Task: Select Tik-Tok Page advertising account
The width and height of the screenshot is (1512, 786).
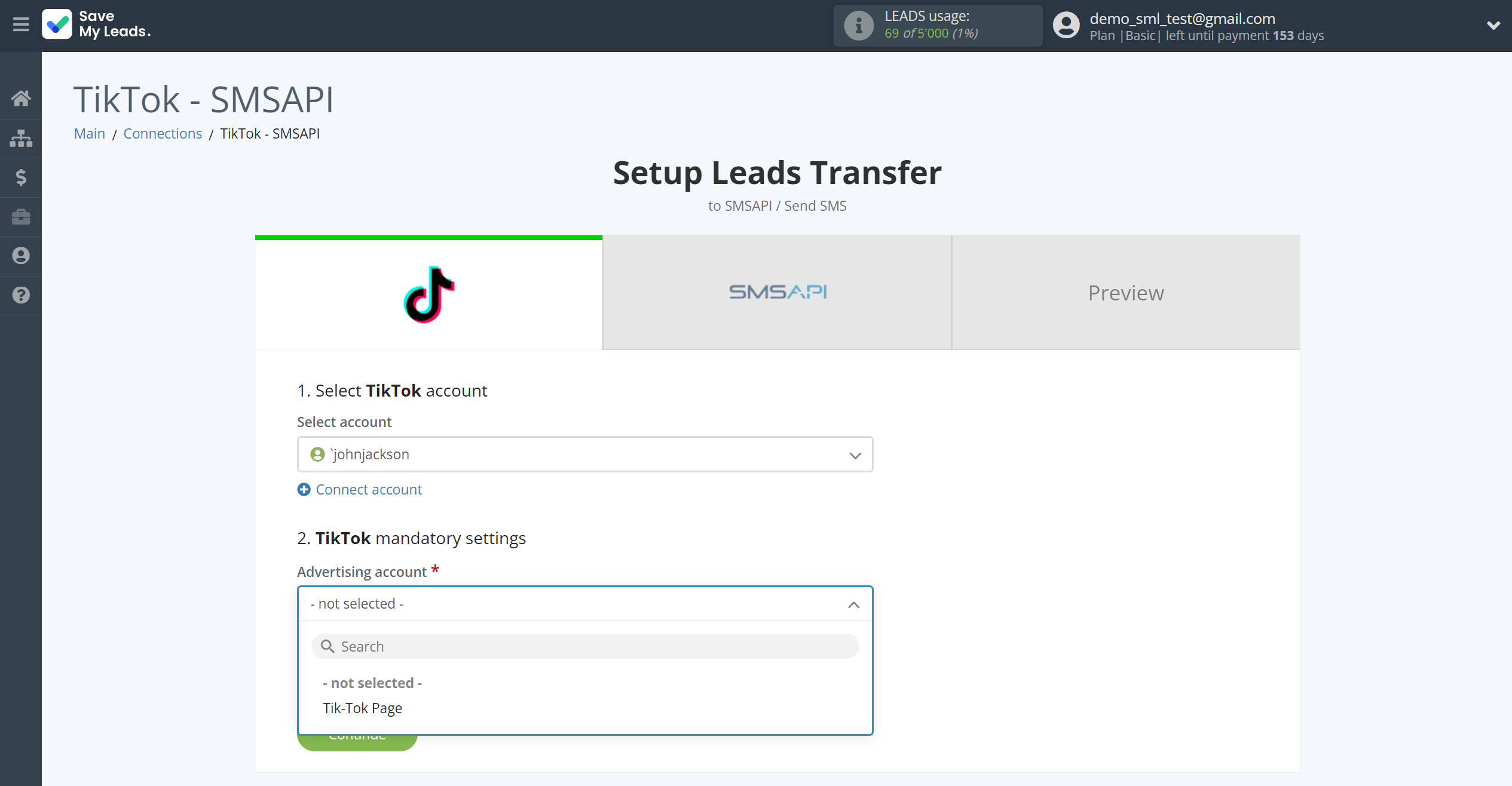Action: click(362, 708)
